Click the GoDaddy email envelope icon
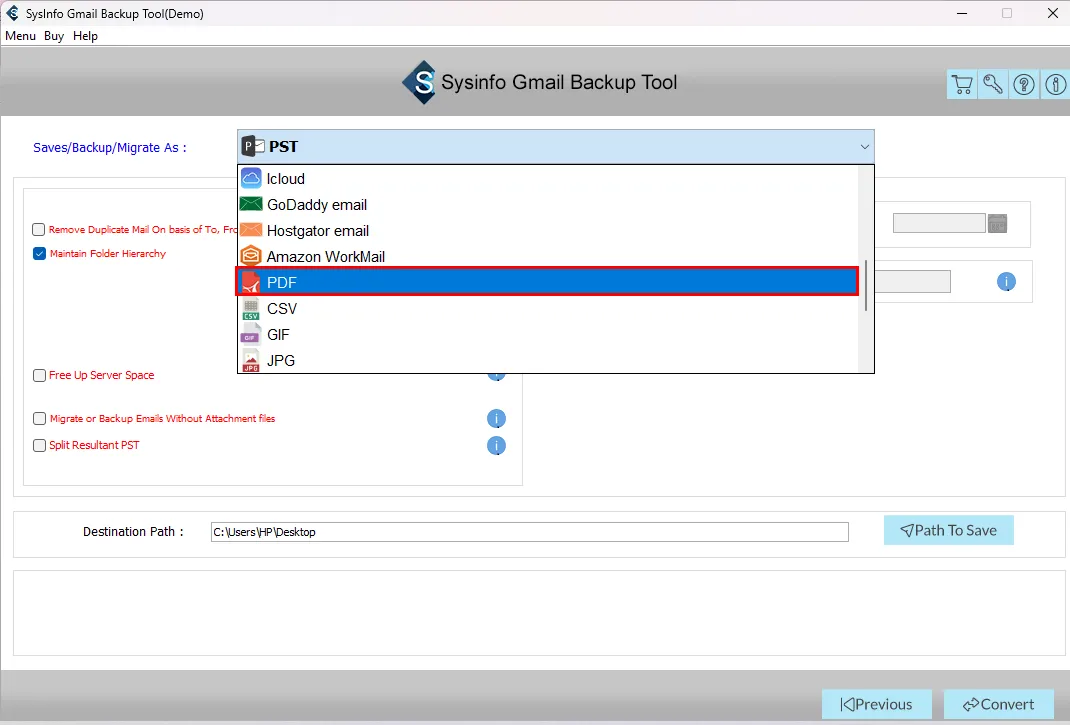This screenshot has height=725, width=1070. (x=251, y=204)
